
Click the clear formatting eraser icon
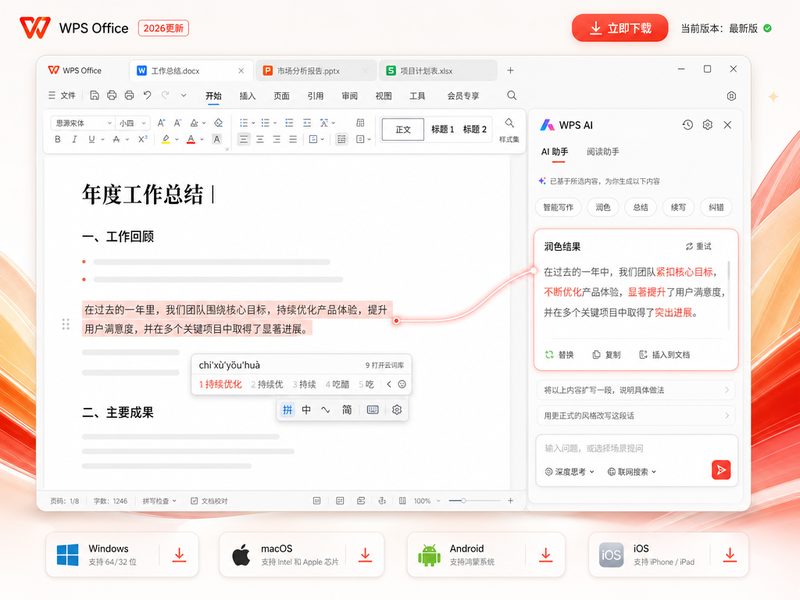[218, 123]
